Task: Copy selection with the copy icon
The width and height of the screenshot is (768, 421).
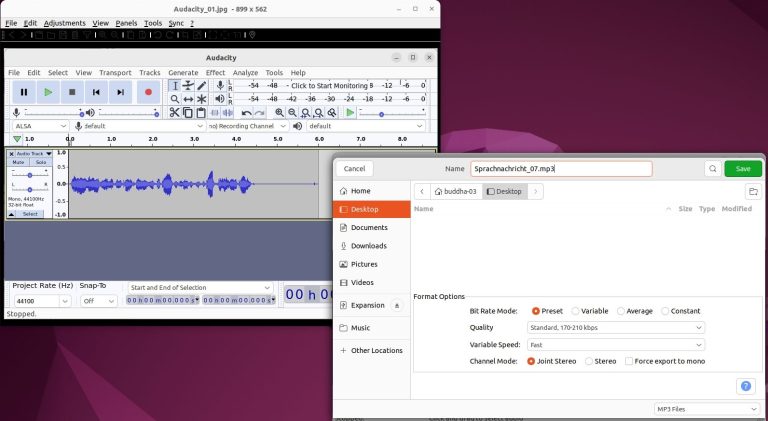Action: (x=188, y=113)
